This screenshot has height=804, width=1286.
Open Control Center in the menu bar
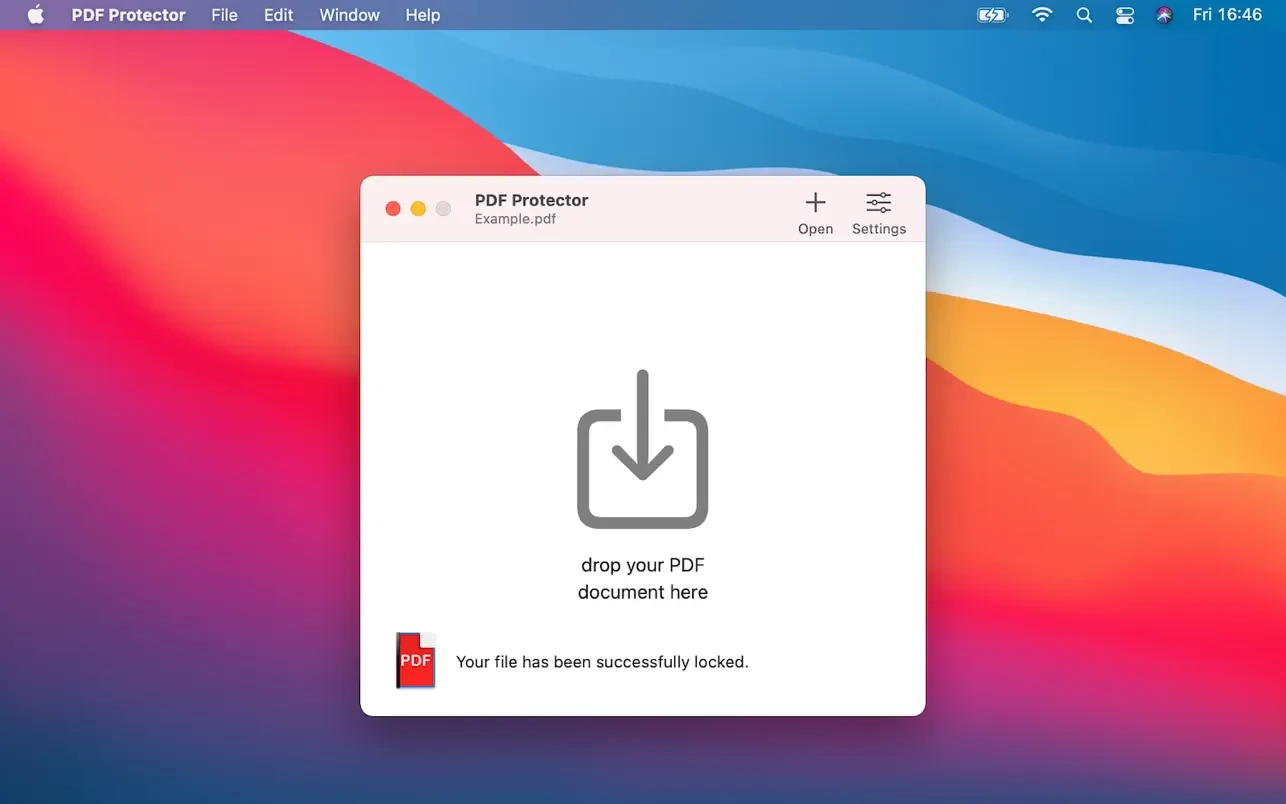(x=1124, y=15)
